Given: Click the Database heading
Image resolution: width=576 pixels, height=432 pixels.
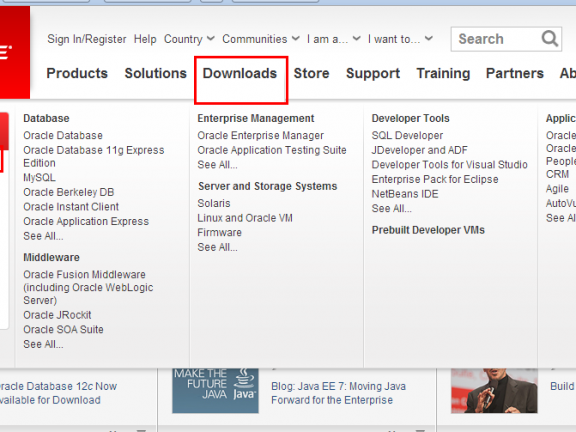Looking at the screenshot, I should (46, 118).
